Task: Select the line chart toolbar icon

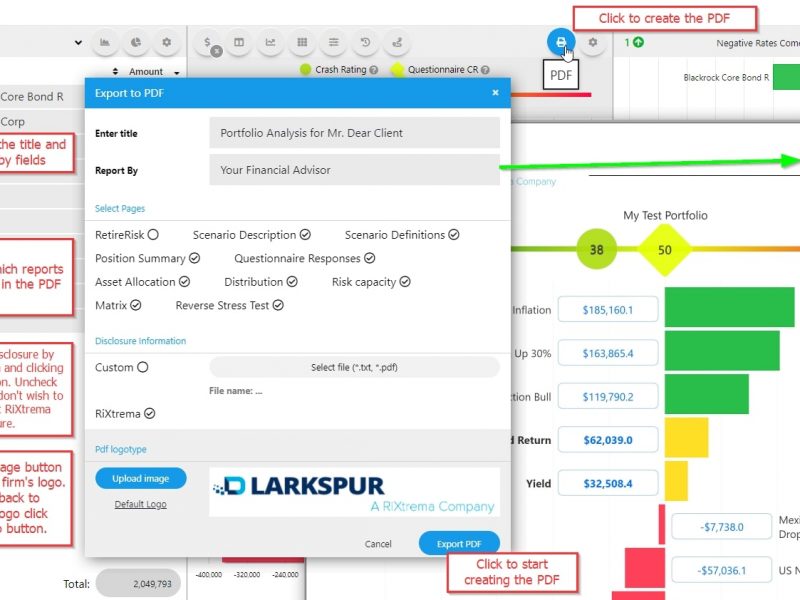Action: (x=270, y=43)
